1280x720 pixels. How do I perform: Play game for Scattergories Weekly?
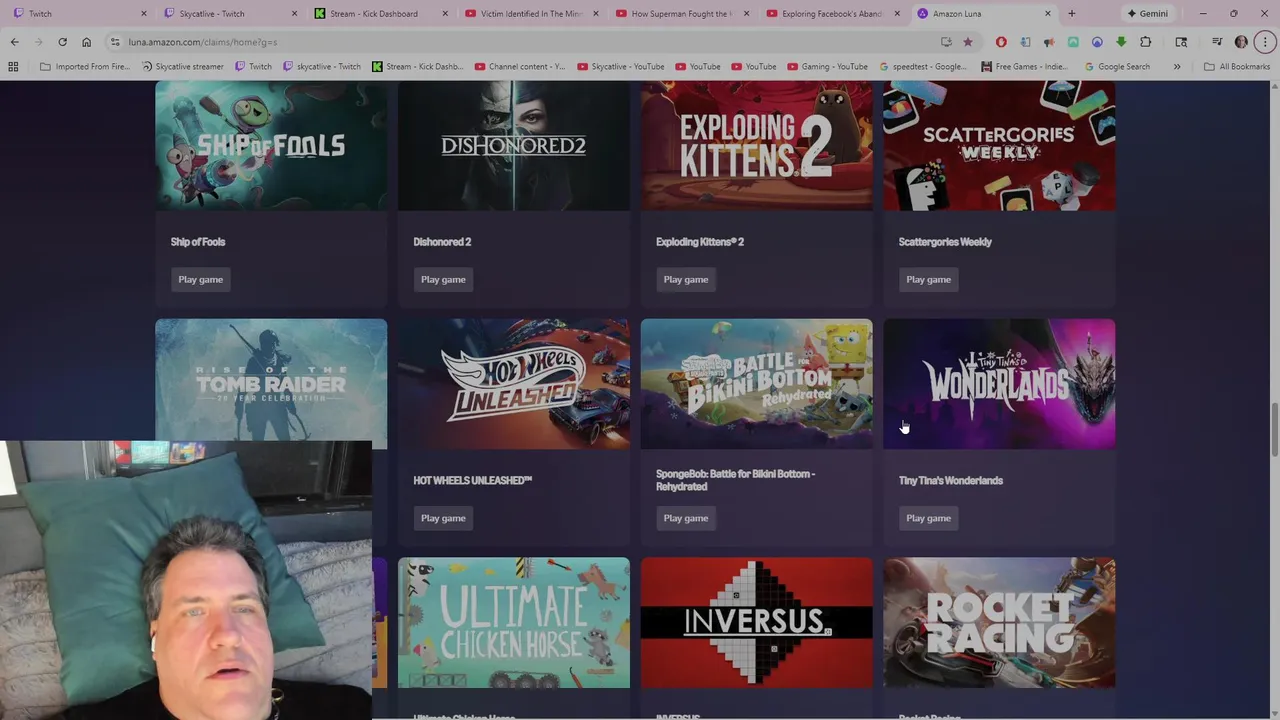928,279
